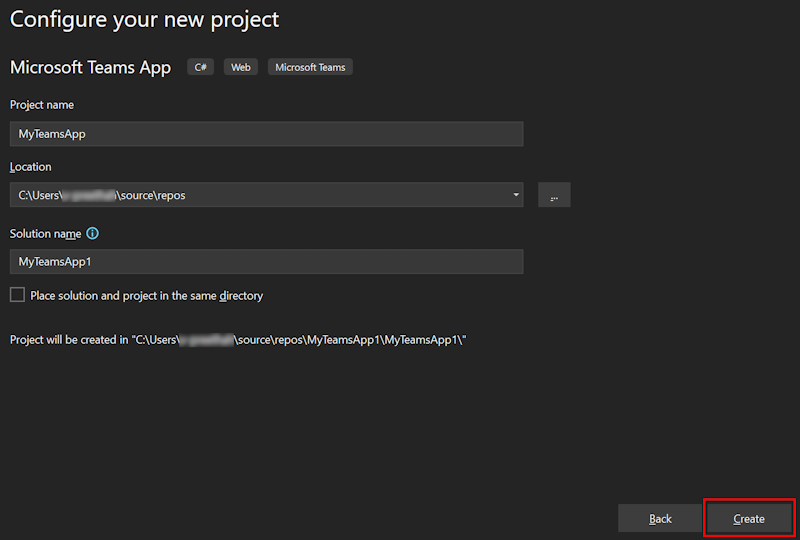Click the Solution name info icon
The height and width of the screenshot is (540, 800).
tap(92, 233)
